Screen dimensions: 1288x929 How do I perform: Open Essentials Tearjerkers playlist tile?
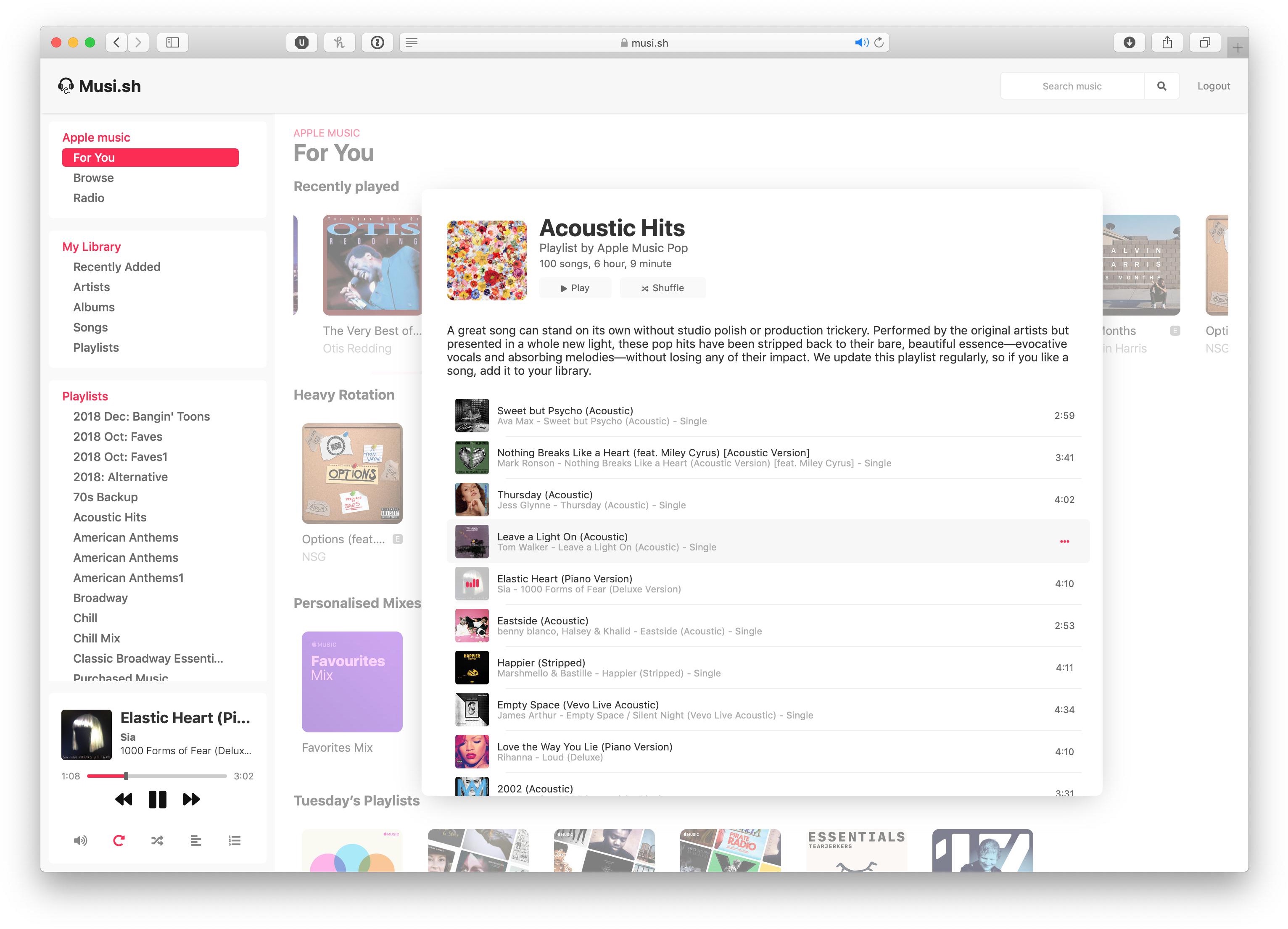tap(856, 850)
